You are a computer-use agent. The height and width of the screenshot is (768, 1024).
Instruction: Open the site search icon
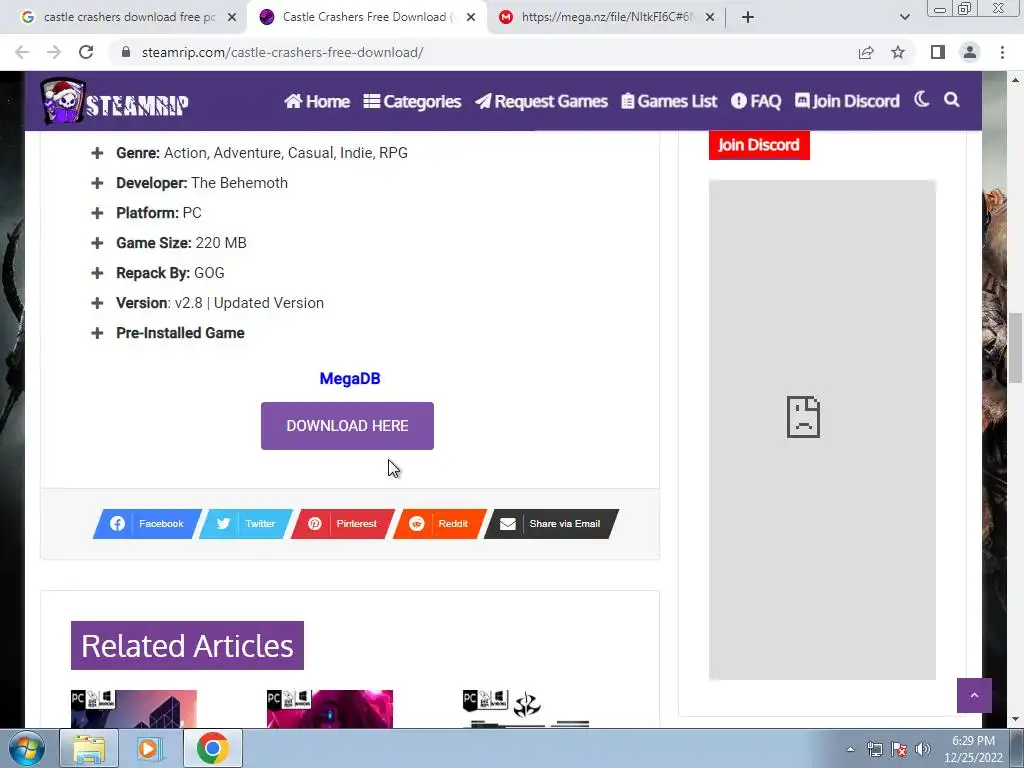coord(952,99)
